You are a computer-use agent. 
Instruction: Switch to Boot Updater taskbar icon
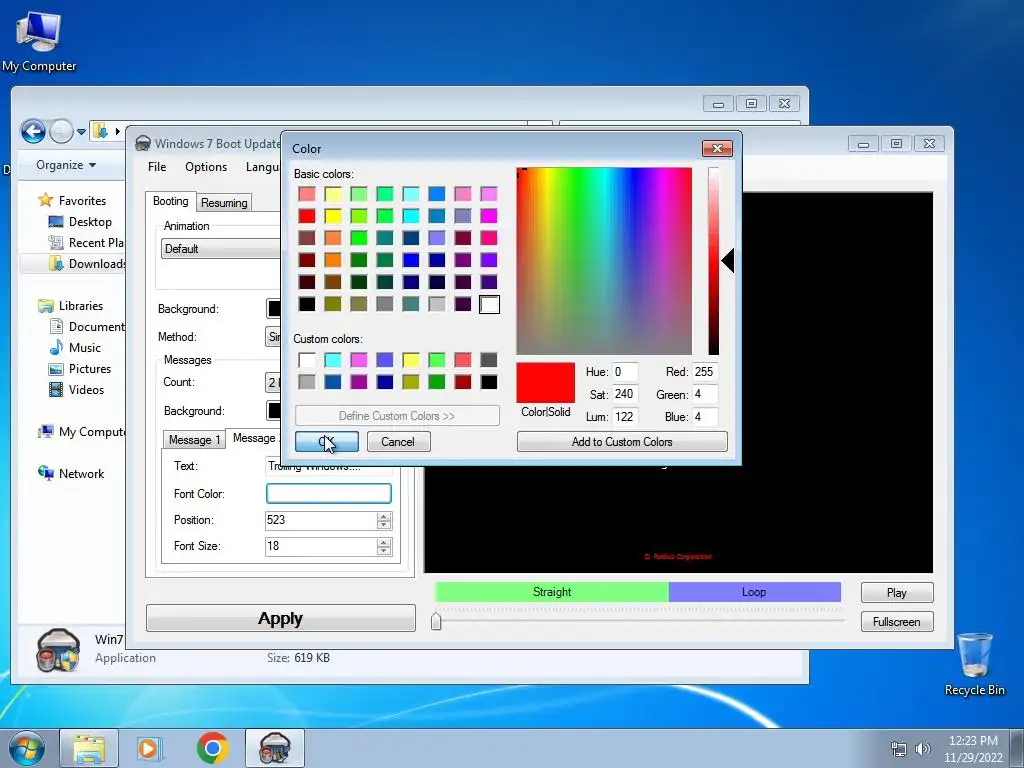pyautogui.click(x=275, y=748)
